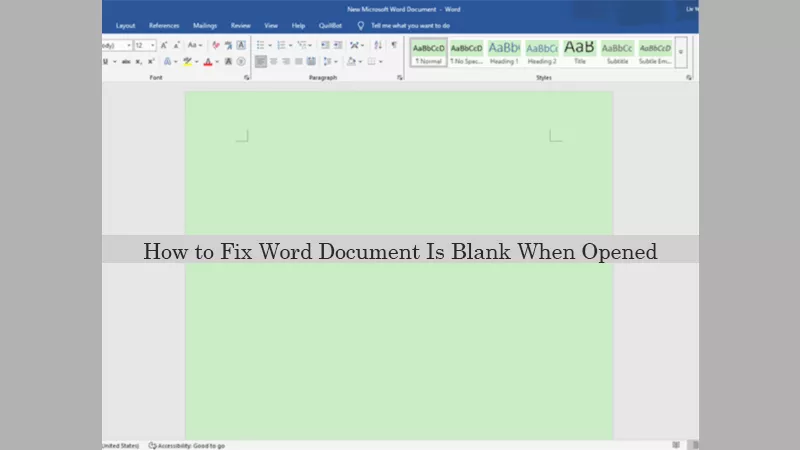Open the Bullets dropdown arrow

[x=270, y=45]
